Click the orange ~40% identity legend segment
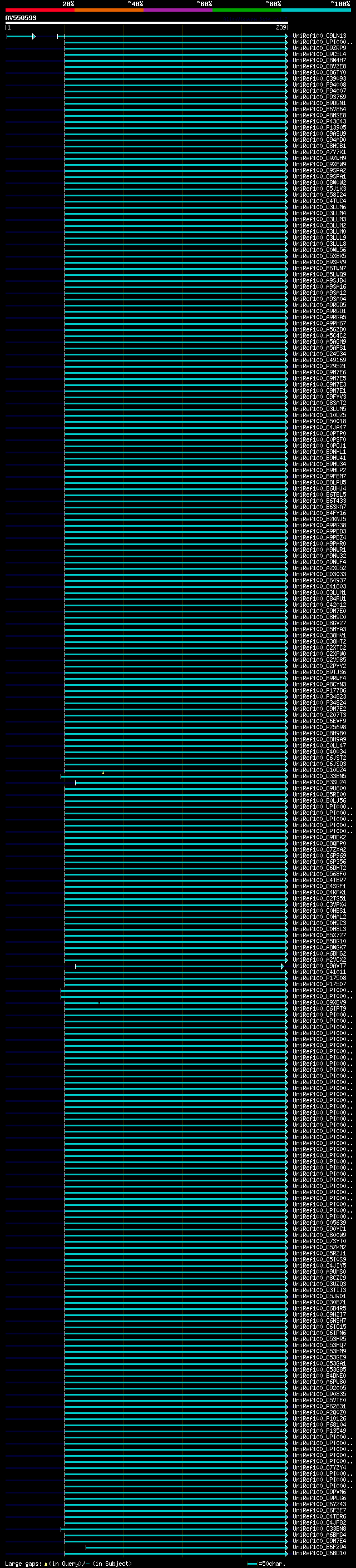 109,10
